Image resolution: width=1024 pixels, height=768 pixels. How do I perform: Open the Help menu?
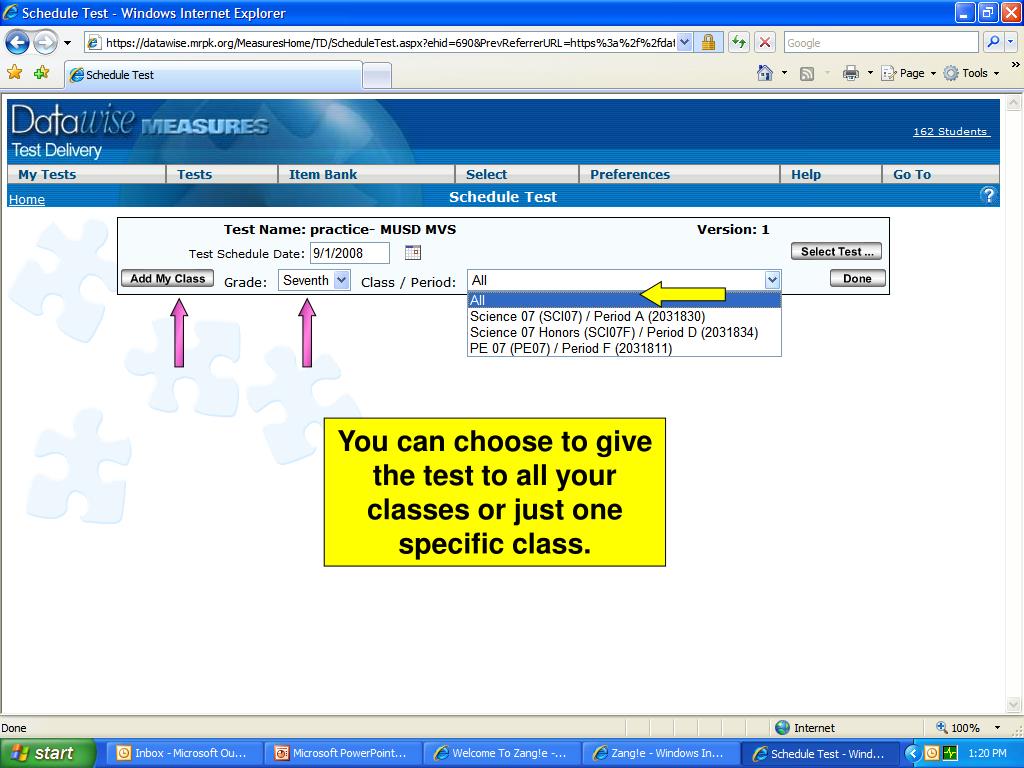click(806, 174)
